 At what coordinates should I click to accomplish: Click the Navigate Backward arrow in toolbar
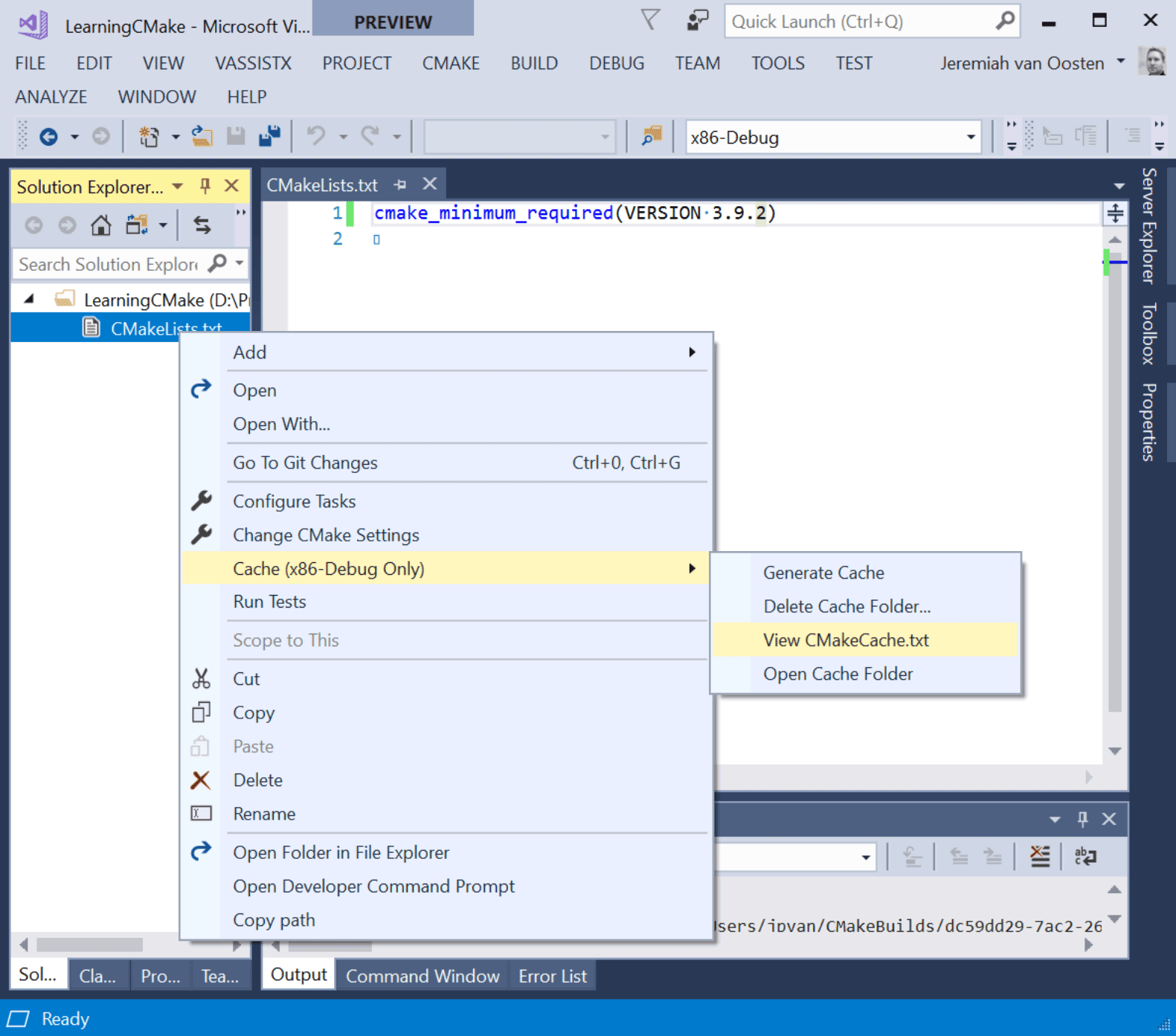(x=48, y=137)
